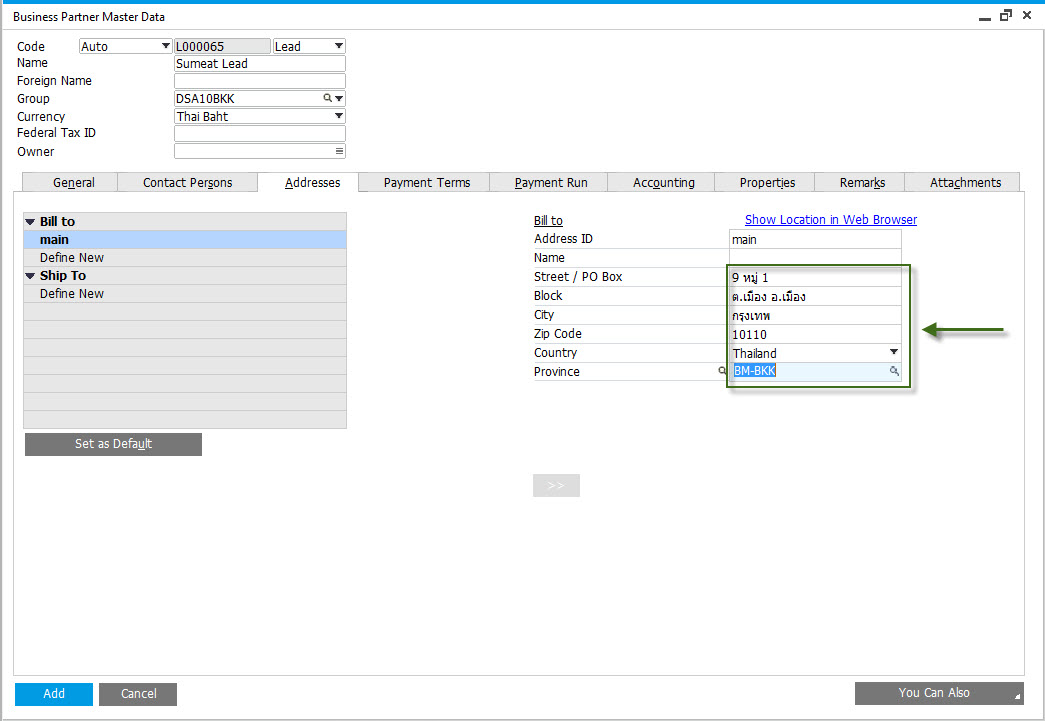Click the City address field
The width and height of the screenshot is (1045, 721).
click(815, 315)
